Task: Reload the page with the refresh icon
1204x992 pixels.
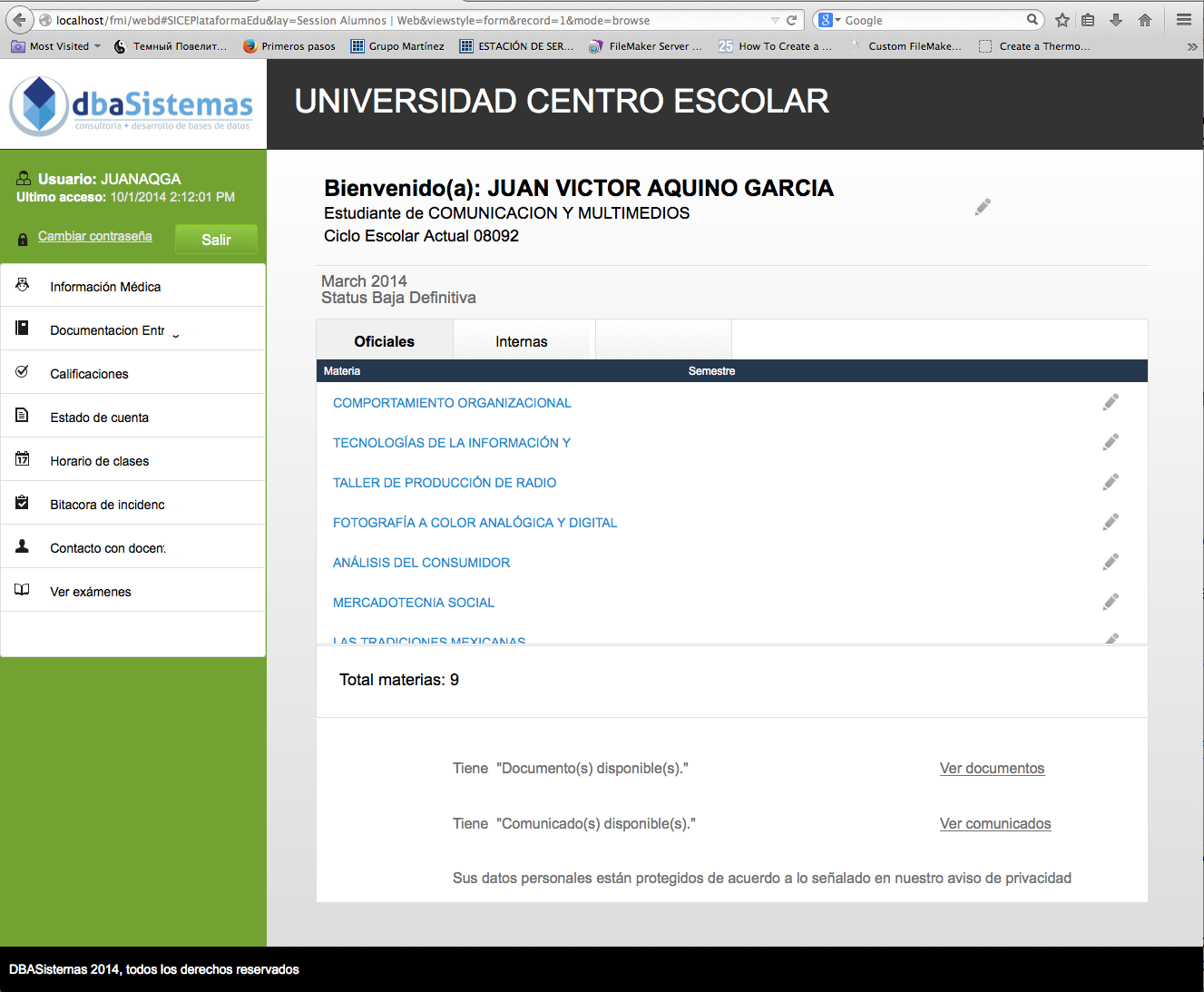Action: pyautogui.click(x=791, y=20)
